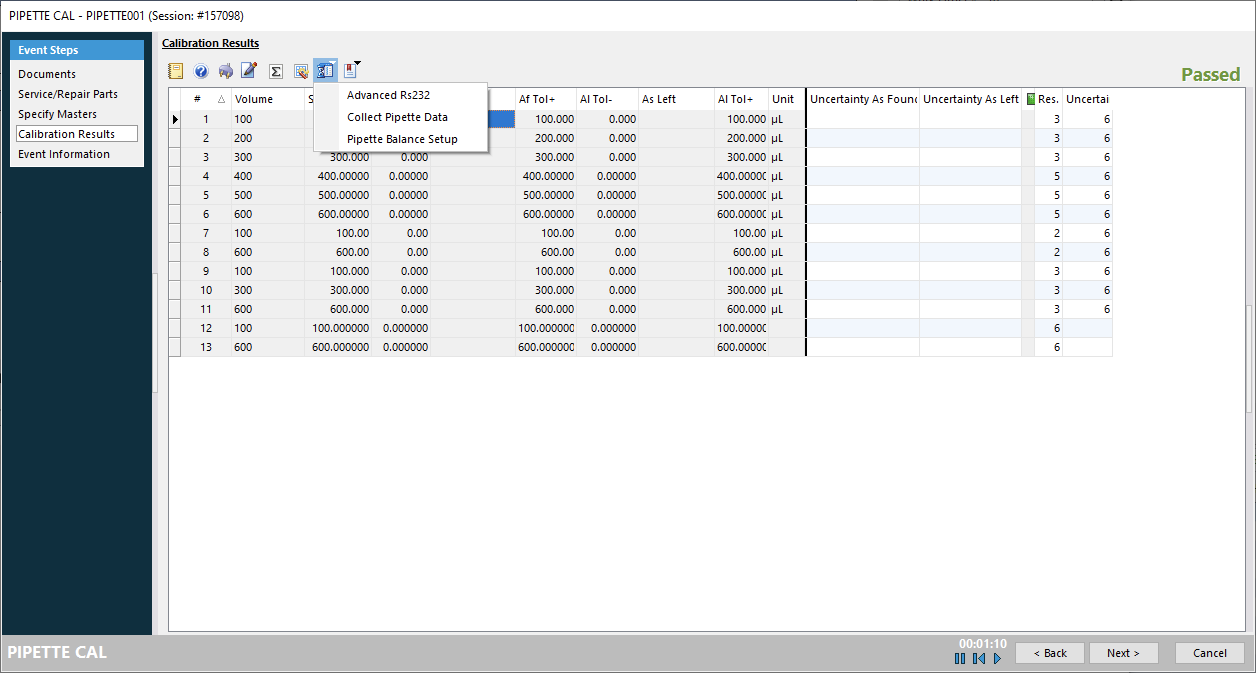Toggle the pipette data collection dropdown button

pyautogui.click(x=325, y=70)
